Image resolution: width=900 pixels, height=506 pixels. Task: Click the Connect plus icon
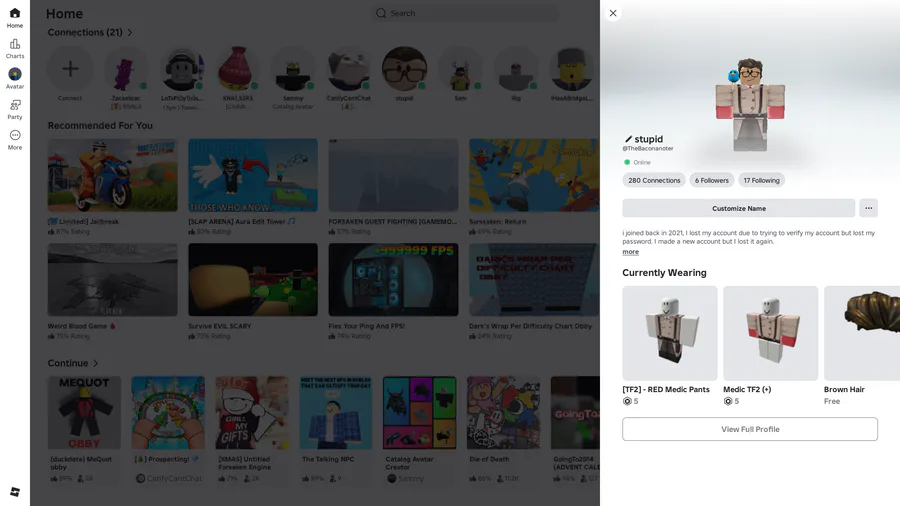click(70, 69)
